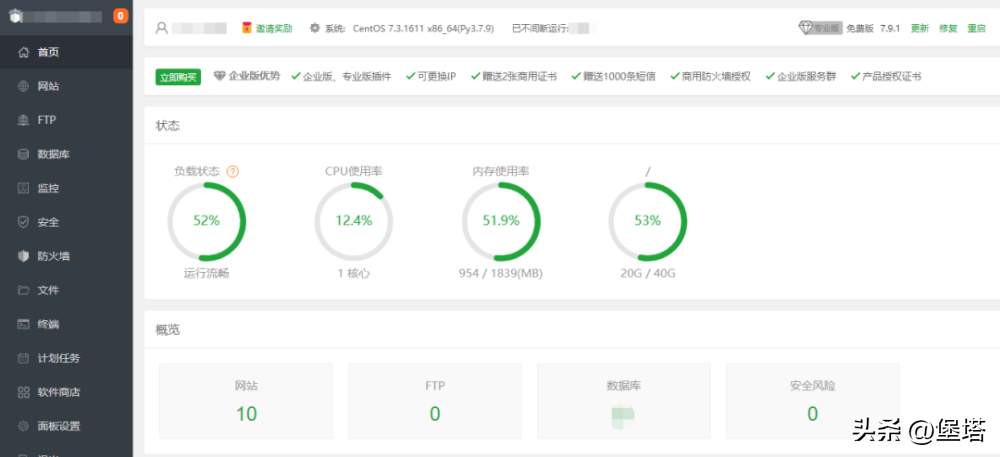Click the 更新 update link
The width and height of the screenshot is (1000, 457).
point(920,29)
